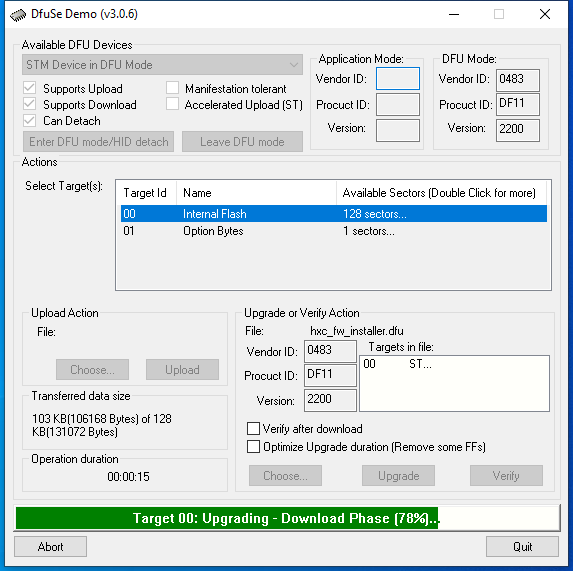This screenshot has height=571, width=573.
Task: Click the download phase progress bar
Action: tap(287, 518)
